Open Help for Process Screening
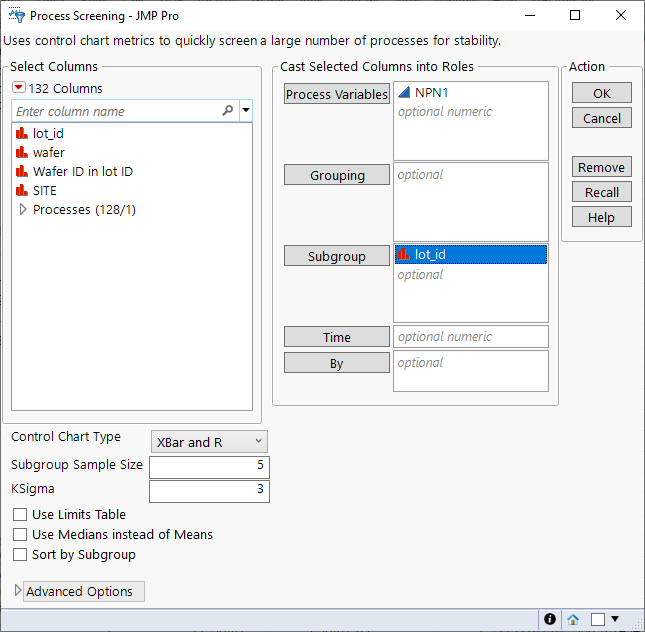The image size is (645, 632). point(601,217)
